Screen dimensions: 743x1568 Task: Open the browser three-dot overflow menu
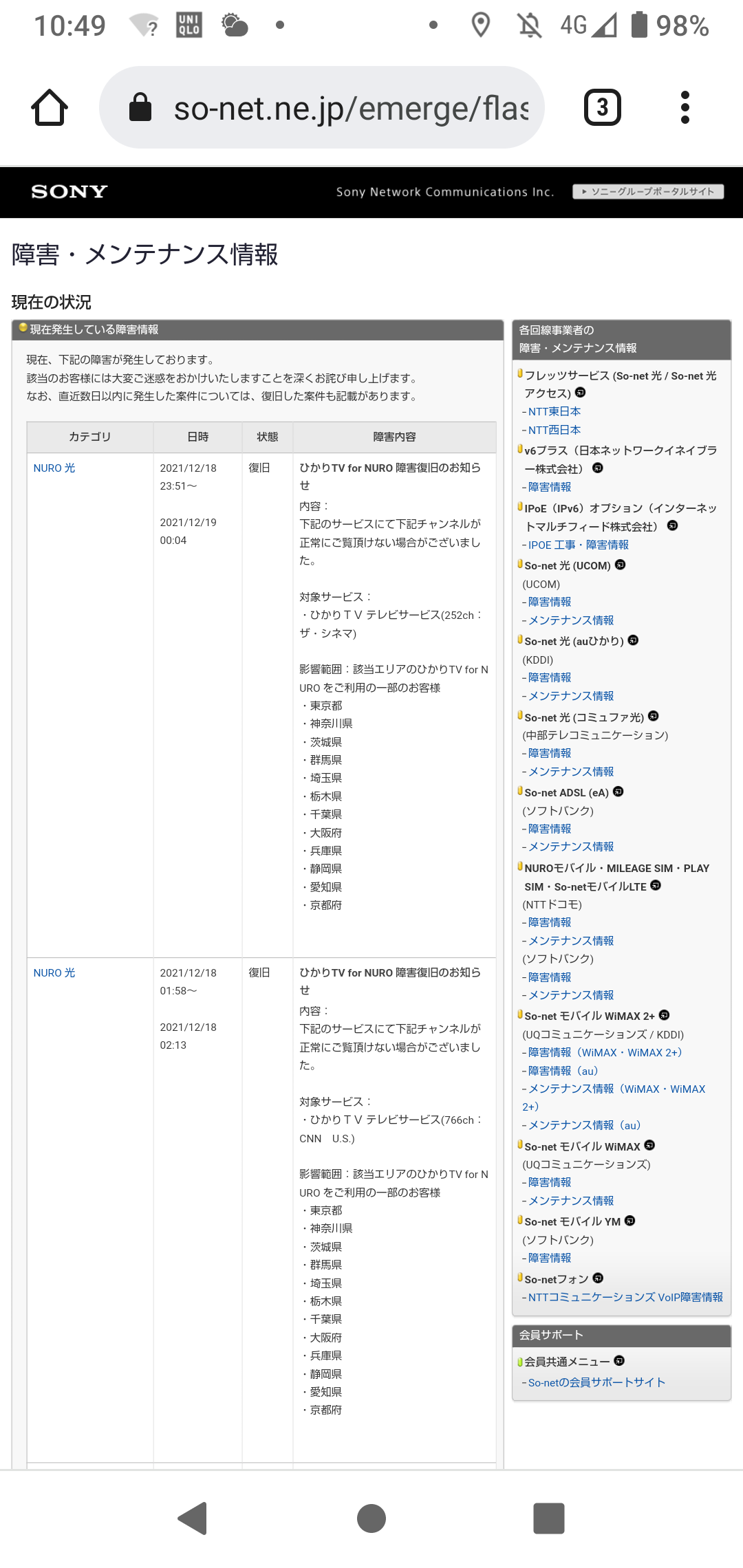click(685, 108)
